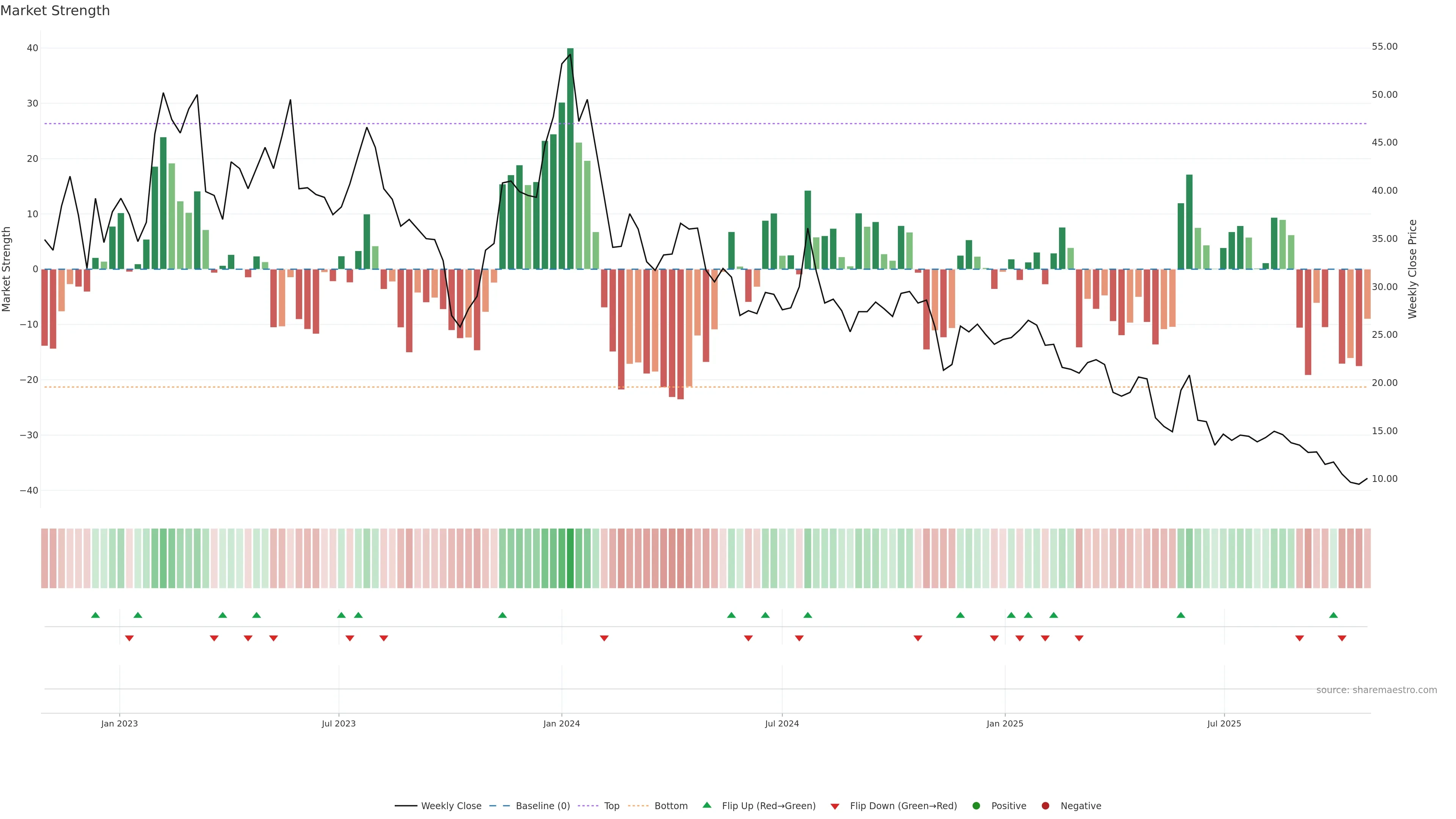Click the last red flip-down triangle on far right
This screenshot has width=1456, height=819.
(x=1342, y=638)
